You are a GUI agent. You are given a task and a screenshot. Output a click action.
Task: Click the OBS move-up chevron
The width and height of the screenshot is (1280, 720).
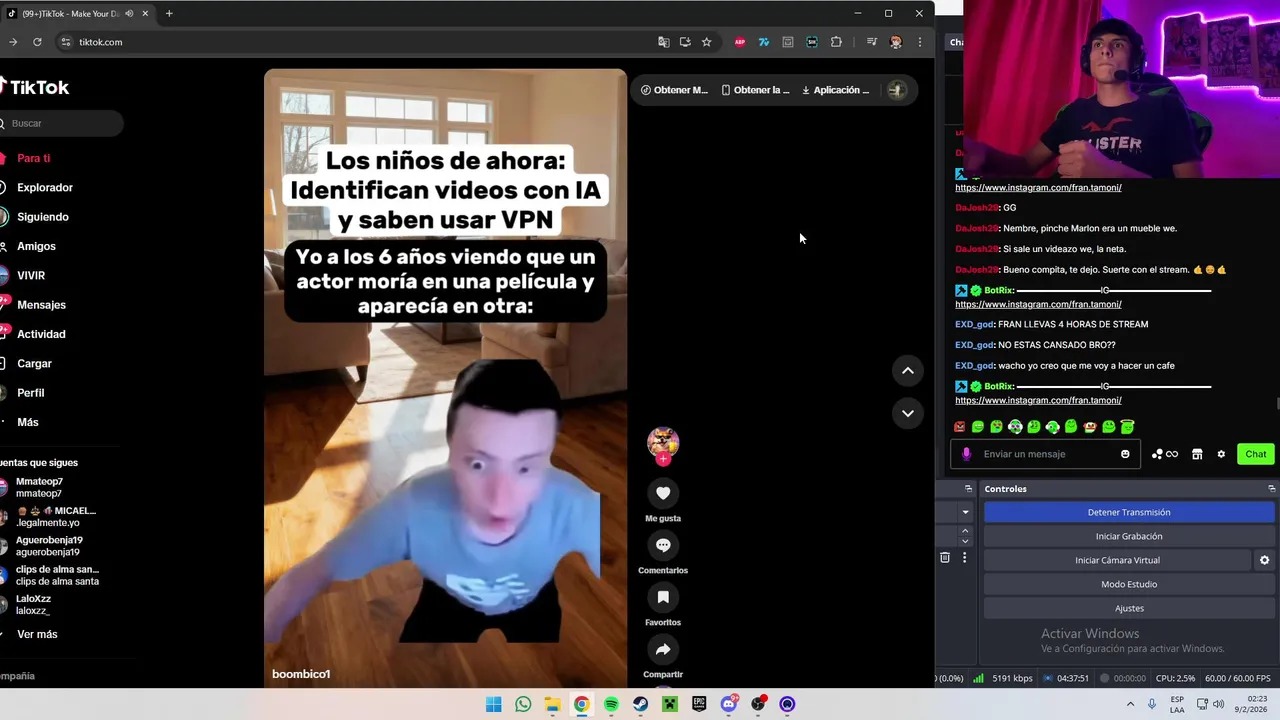coord(965,531)
